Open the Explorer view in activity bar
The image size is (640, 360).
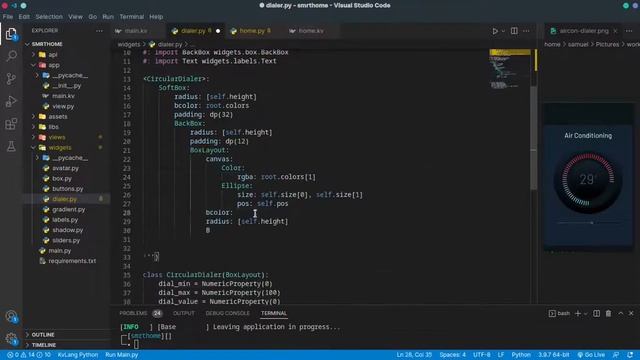coord(11,34)
